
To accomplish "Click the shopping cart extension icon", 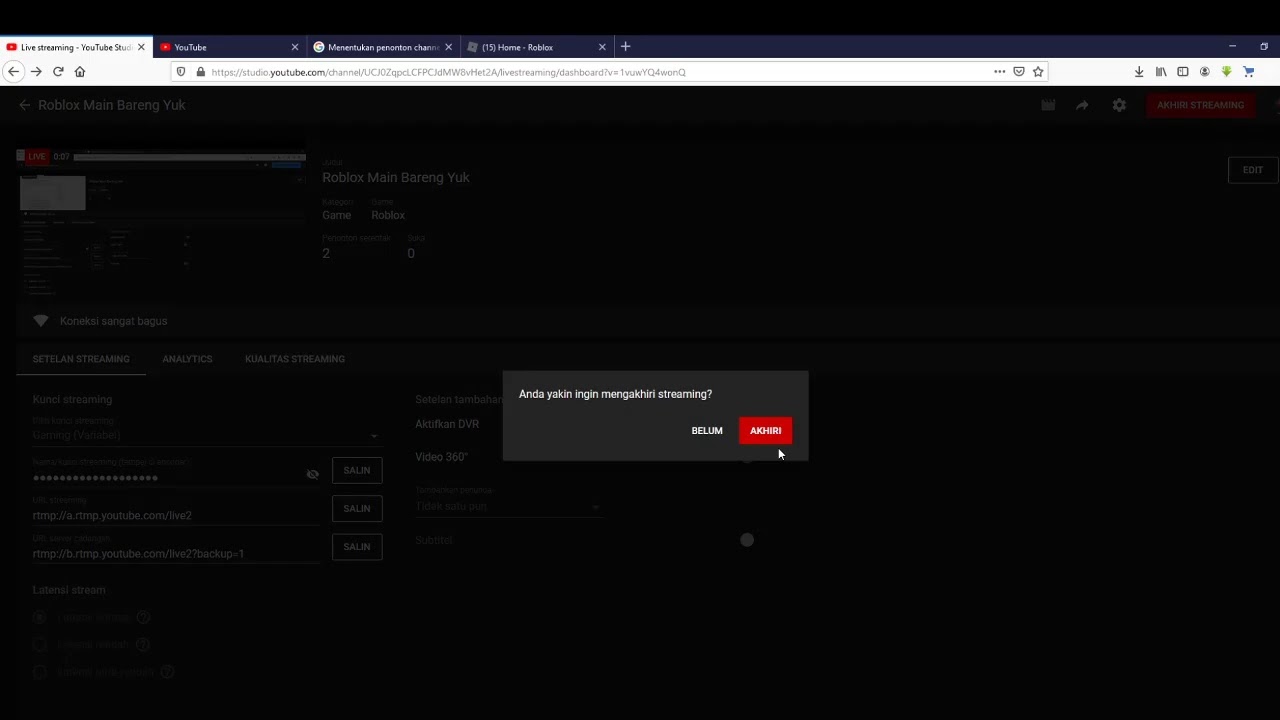I will click(x=1248, y=72).
